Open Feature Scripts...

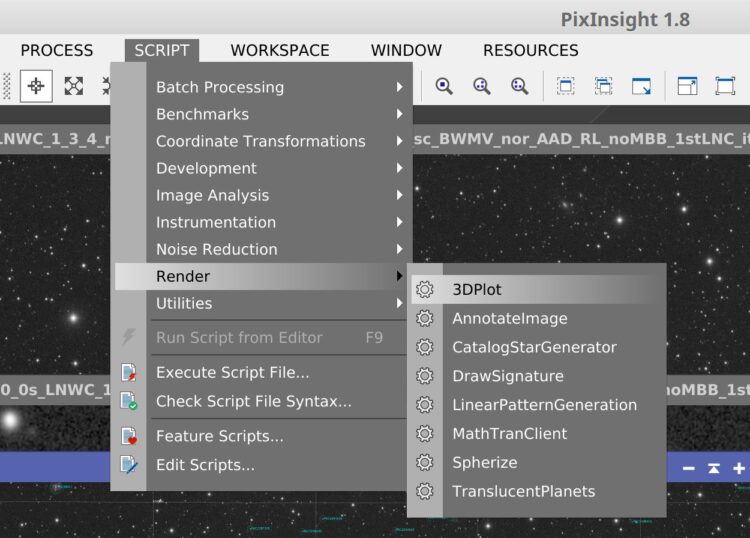[261, 436]
